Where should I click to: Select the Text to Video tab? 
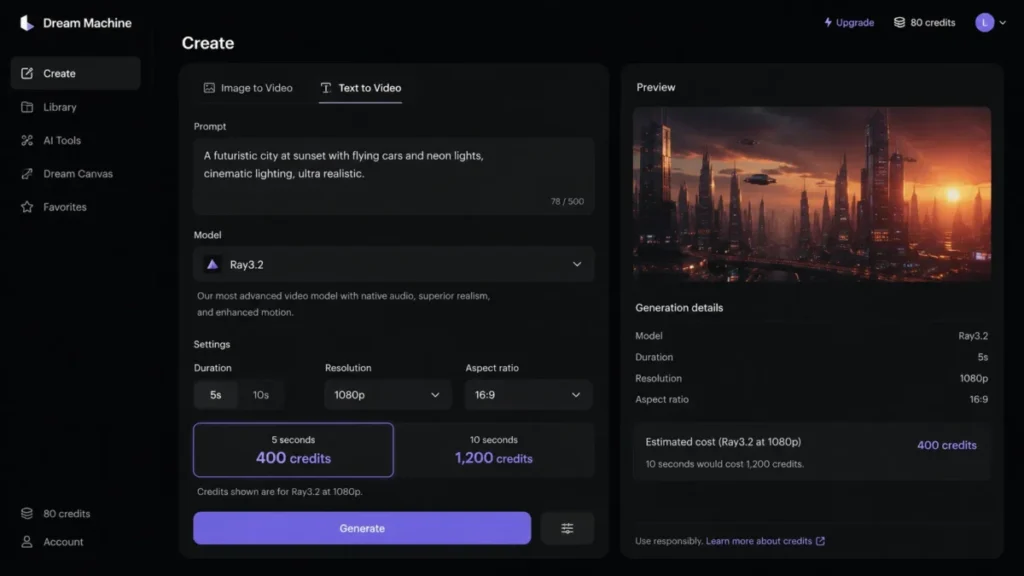[x=360, y=88]
